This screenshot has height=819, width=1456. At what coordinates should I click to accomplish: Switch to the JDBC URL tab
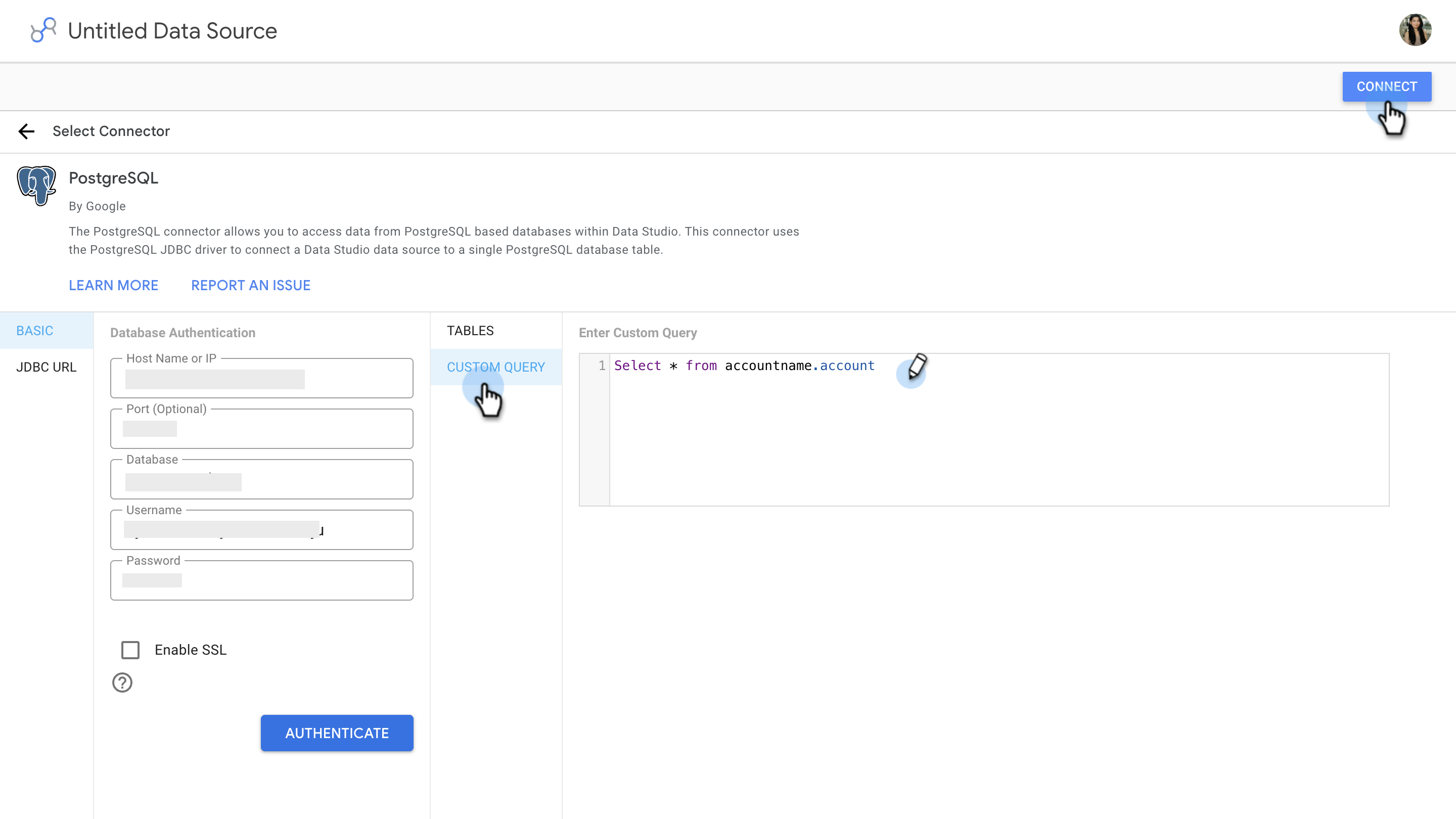47,367
